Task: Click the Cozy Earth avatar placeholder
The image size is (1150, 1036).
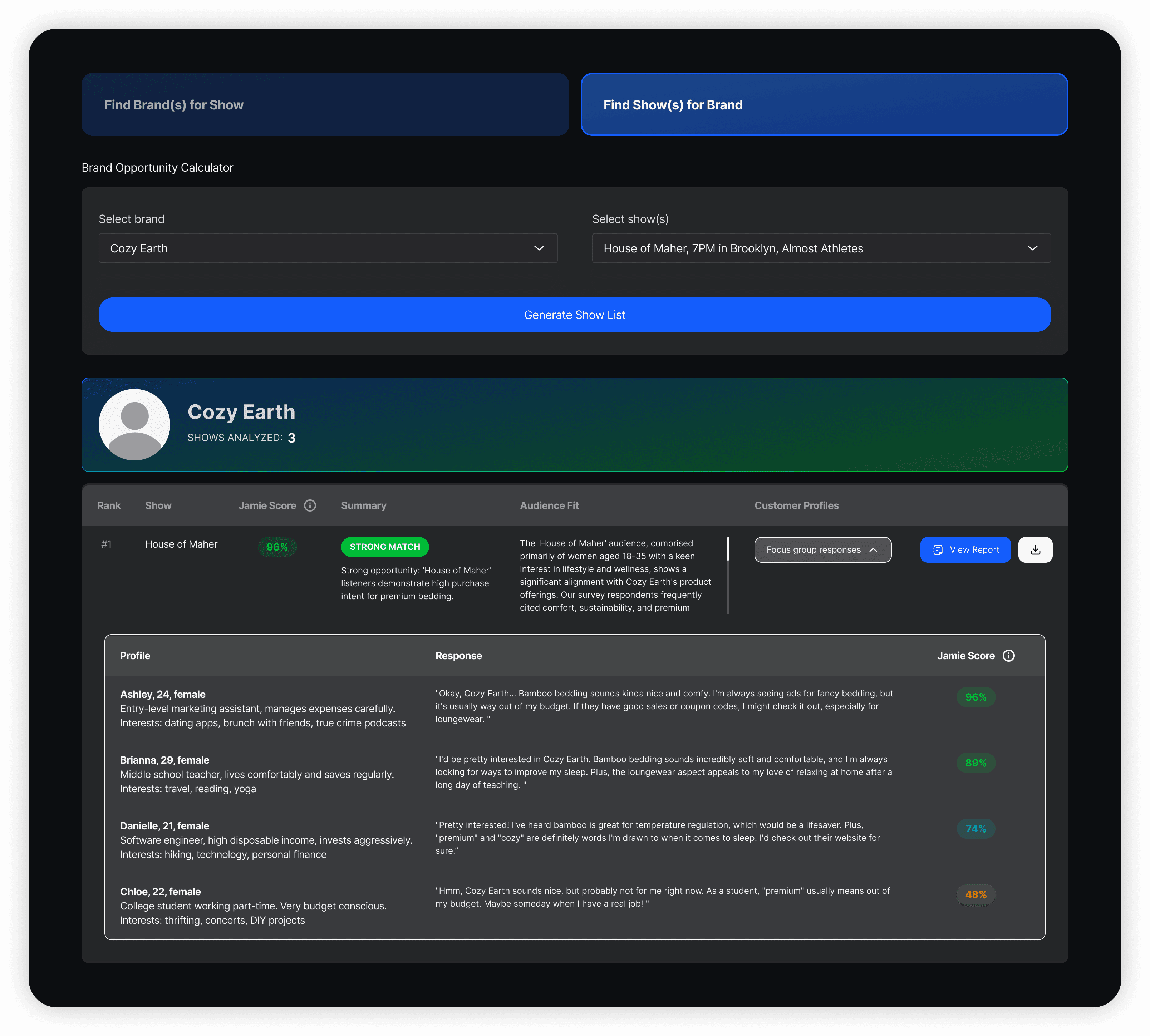Action: click(x=134, y=425)
